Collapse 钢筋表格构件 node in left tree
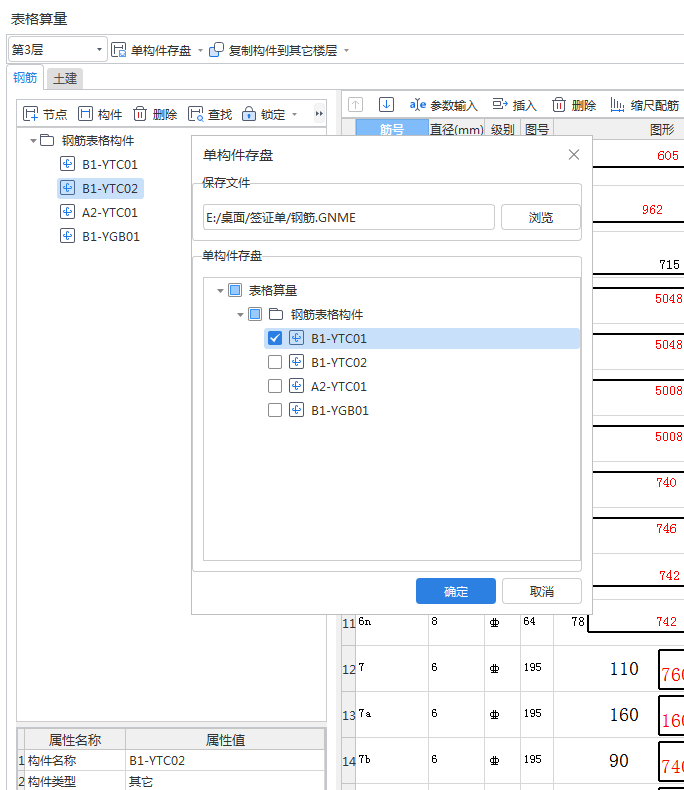The image size is (684, 790). click(33, 141)
